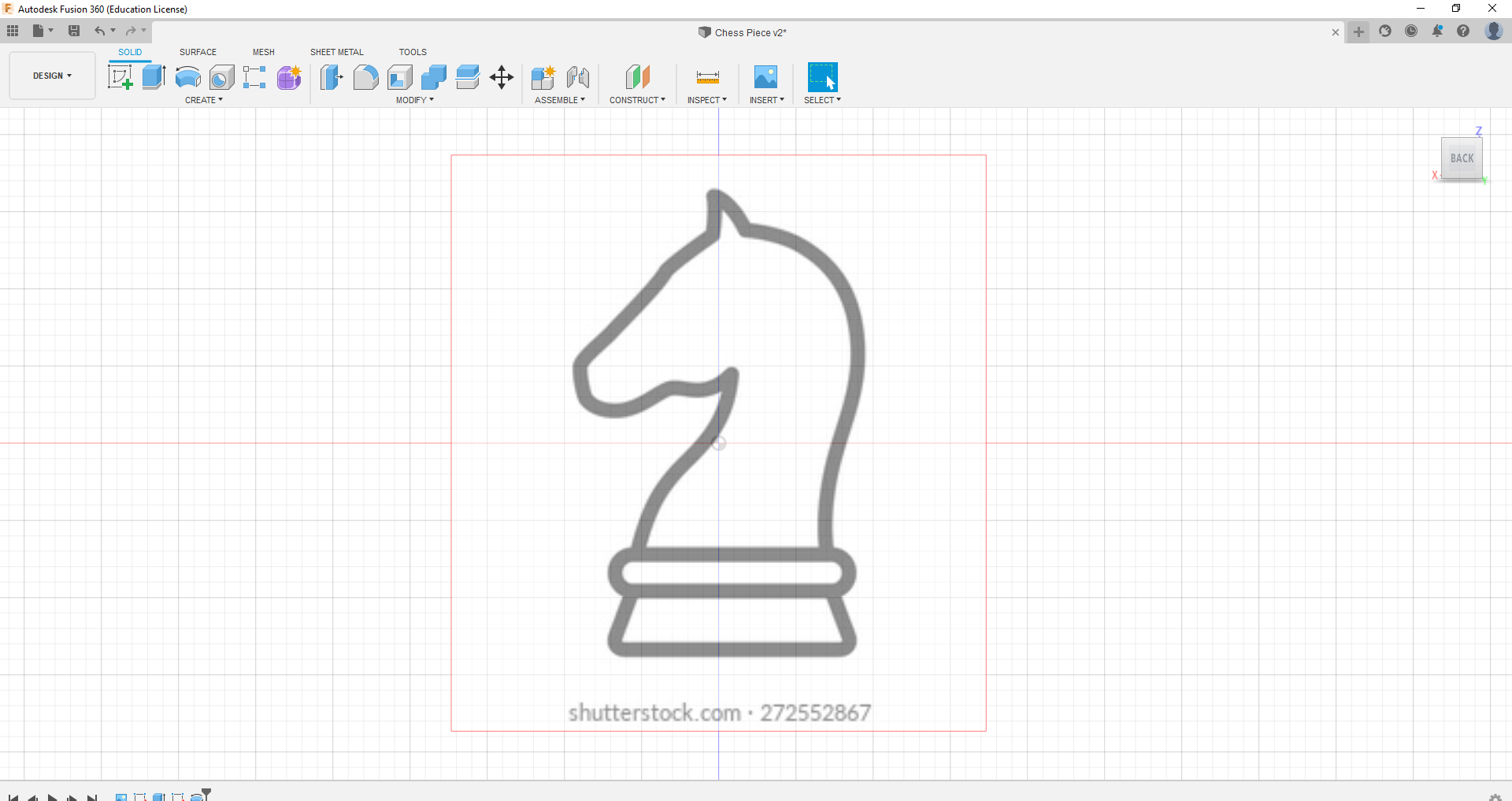
Task: Select the Press Pull tool
Action: pyautogui.click(x=332, y=77)
